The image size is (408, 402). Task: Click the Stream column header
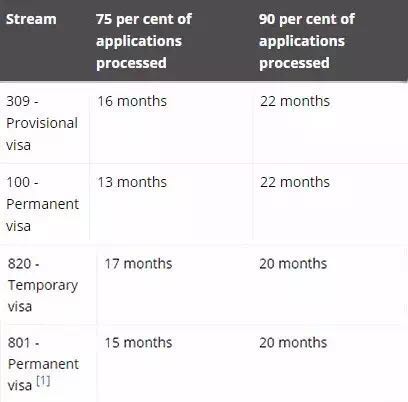(31, 19)
